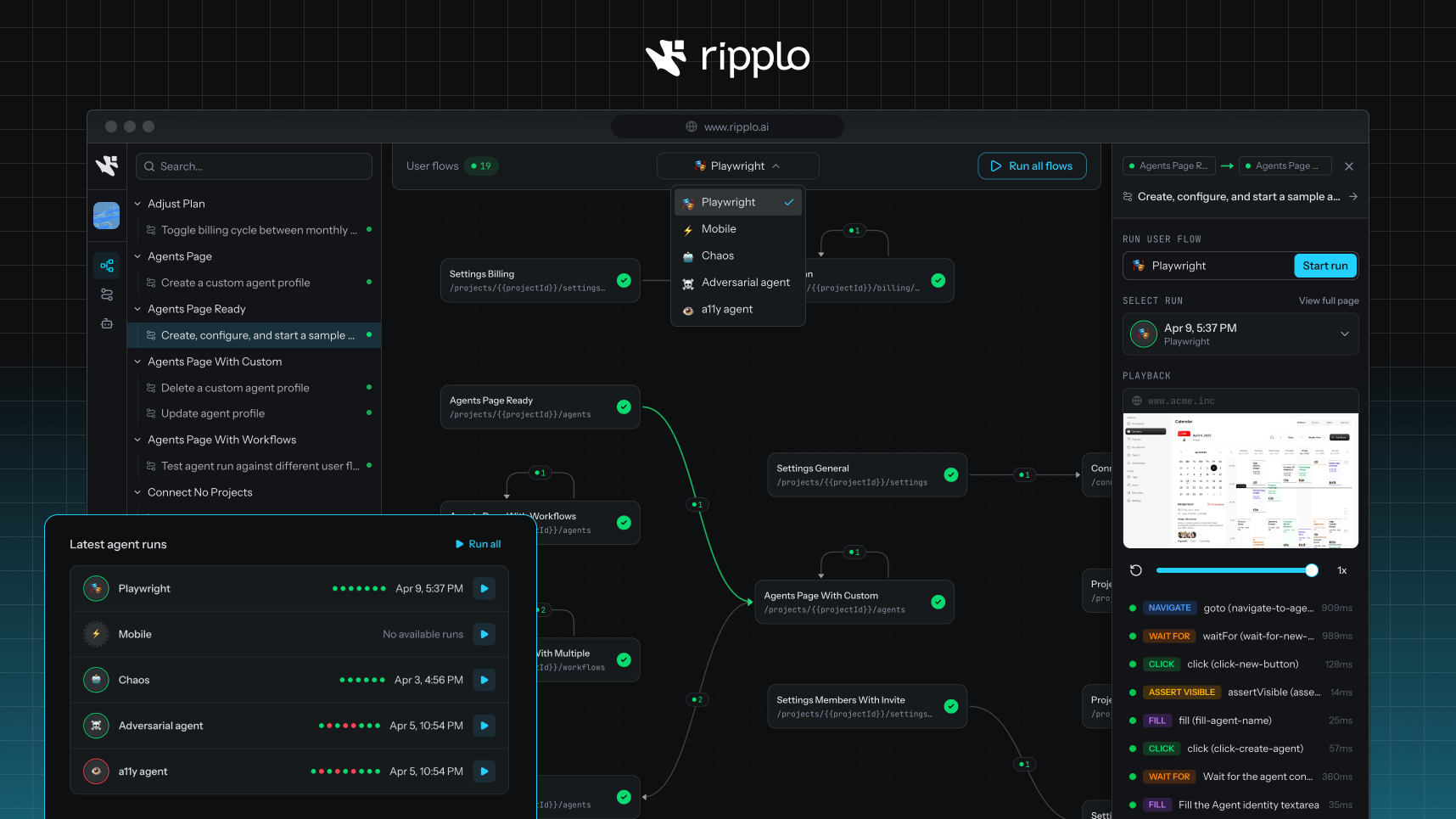The height and width of the screenshot is (819, 1456).
Task: Click the green check on Agents Page Ready node
Action: 624,407
